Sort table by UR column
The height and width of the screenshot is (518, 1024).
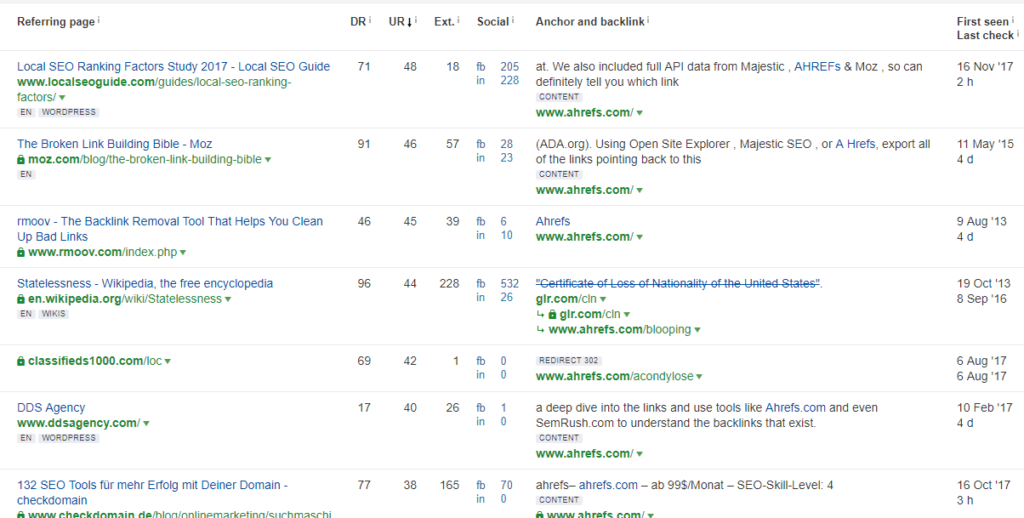coord(400,22)
